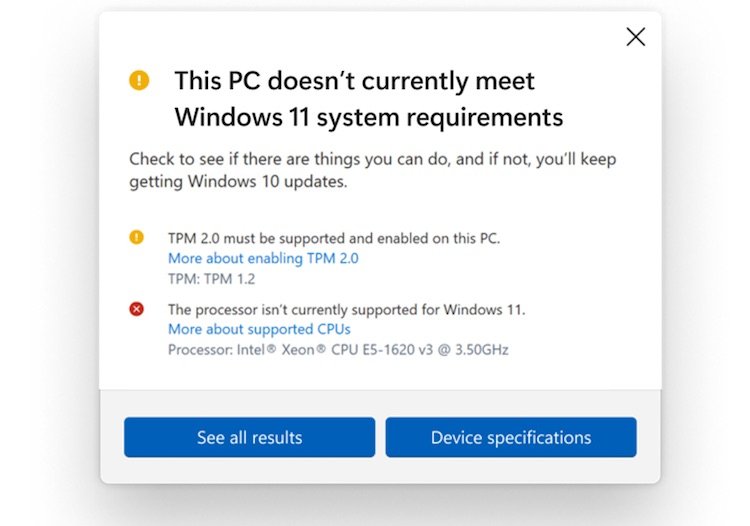Click the 'Check to see if there are things' sentence
The image size is (750, 526).
click(373, 159)
